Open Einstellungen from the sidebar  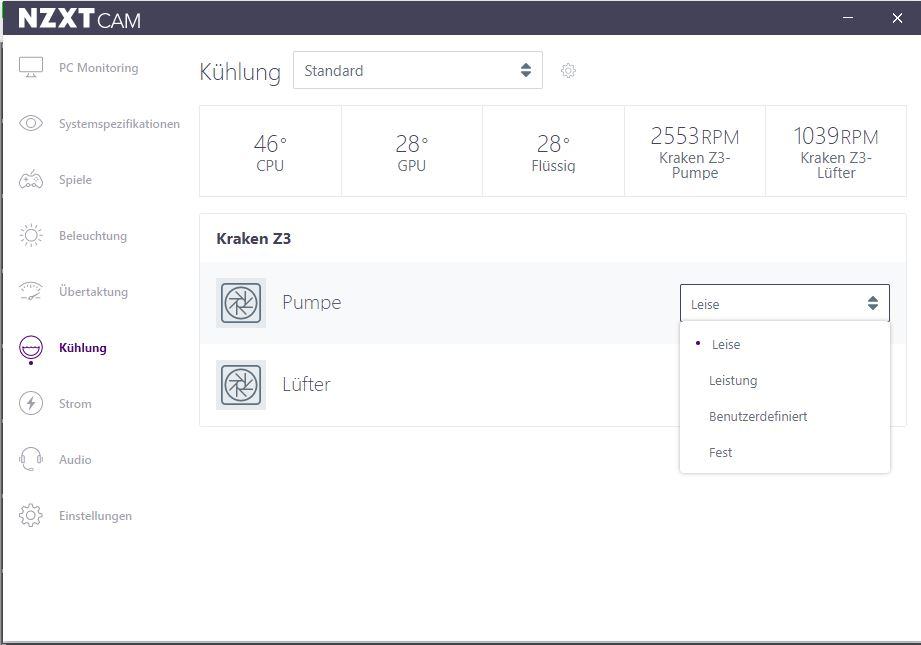pyautogui.click(x=95, y=516)
